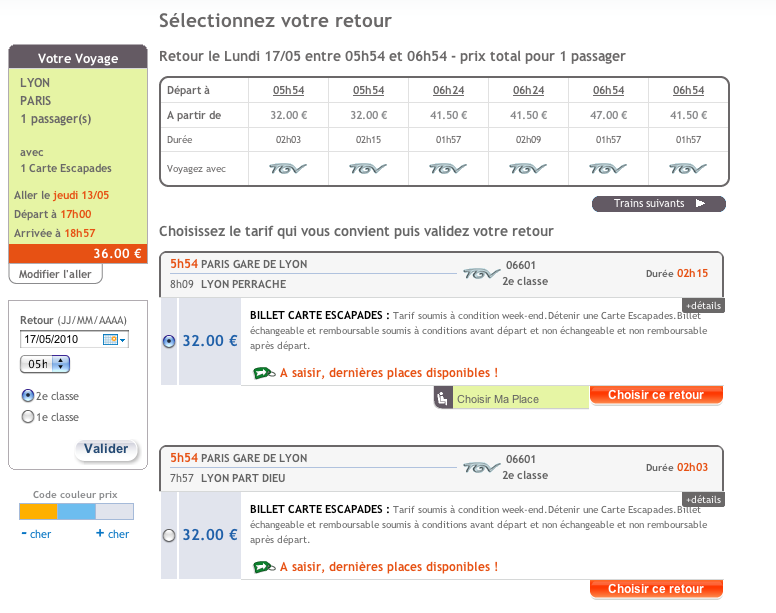Click the first 06h54 departure at 47.00 €
Image resolution: width=776 pixels, height=613 pixels.
609,90
